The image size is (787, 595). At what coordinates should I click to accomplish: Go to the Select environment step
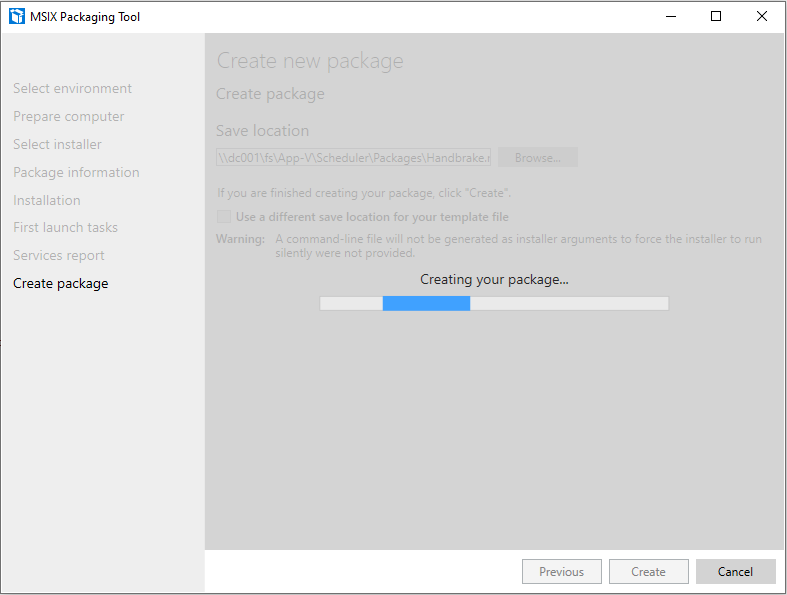click(72, 88)
